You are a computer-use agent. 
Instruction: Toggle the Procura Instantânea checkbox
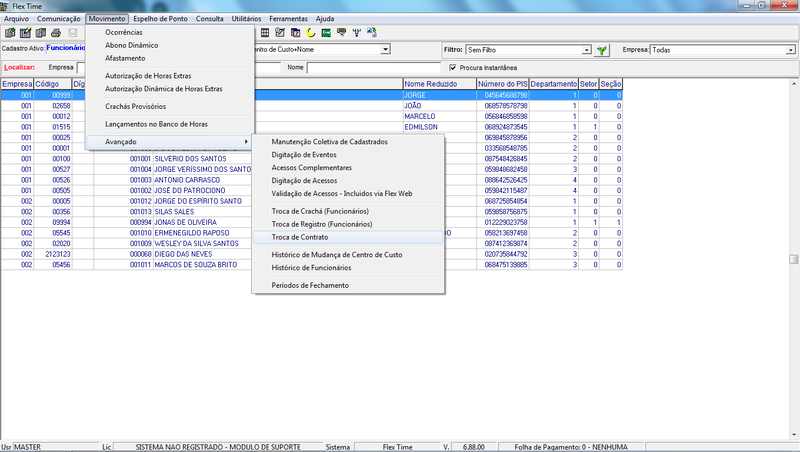pyautogui.click(x=453, y=67)
